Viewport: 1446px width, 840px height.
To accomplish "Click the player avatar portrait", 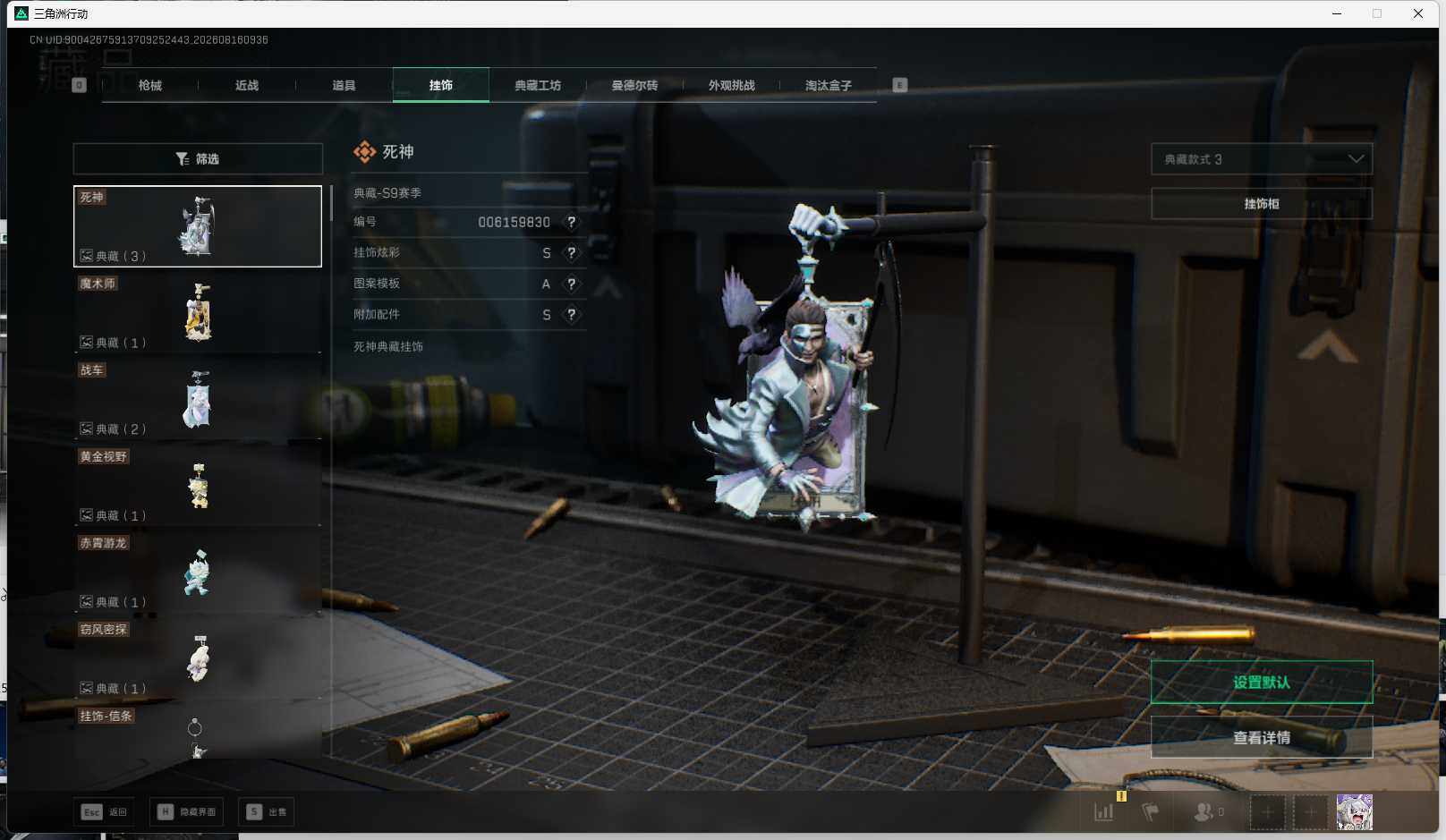I will (x=1354, y=812).
